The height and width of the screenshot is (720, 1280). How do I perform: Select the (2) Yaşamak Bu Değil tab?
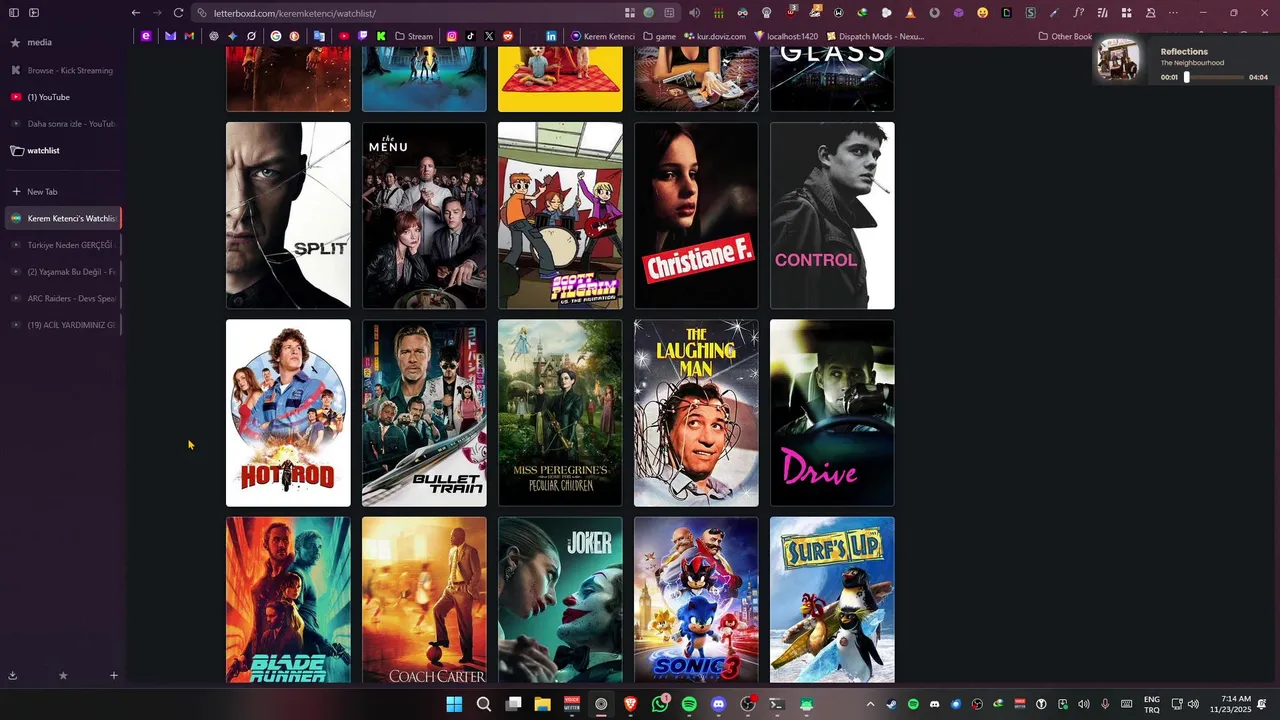(63, 272)
